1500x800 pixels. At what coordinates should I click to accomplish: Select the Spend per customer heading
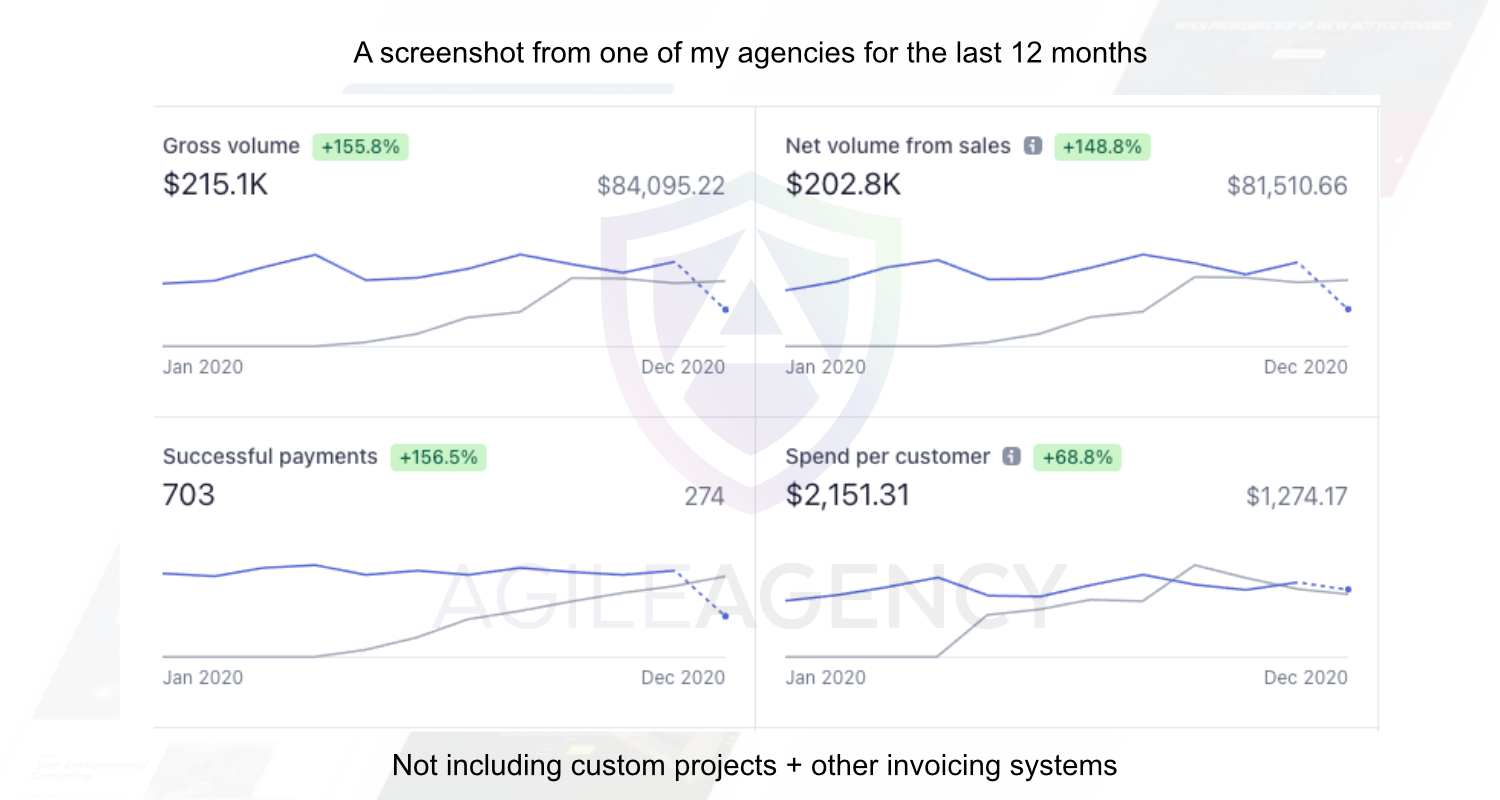[887, 457]
